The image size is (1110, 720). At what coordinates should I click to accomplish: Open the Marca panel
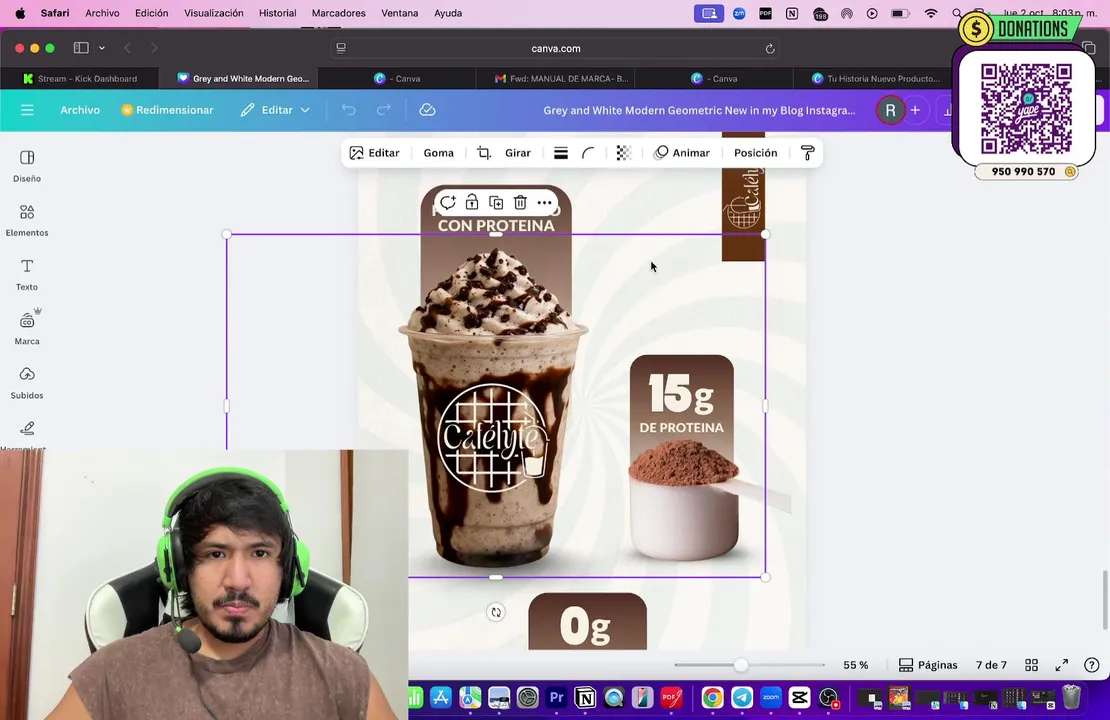tap(27, 328)
